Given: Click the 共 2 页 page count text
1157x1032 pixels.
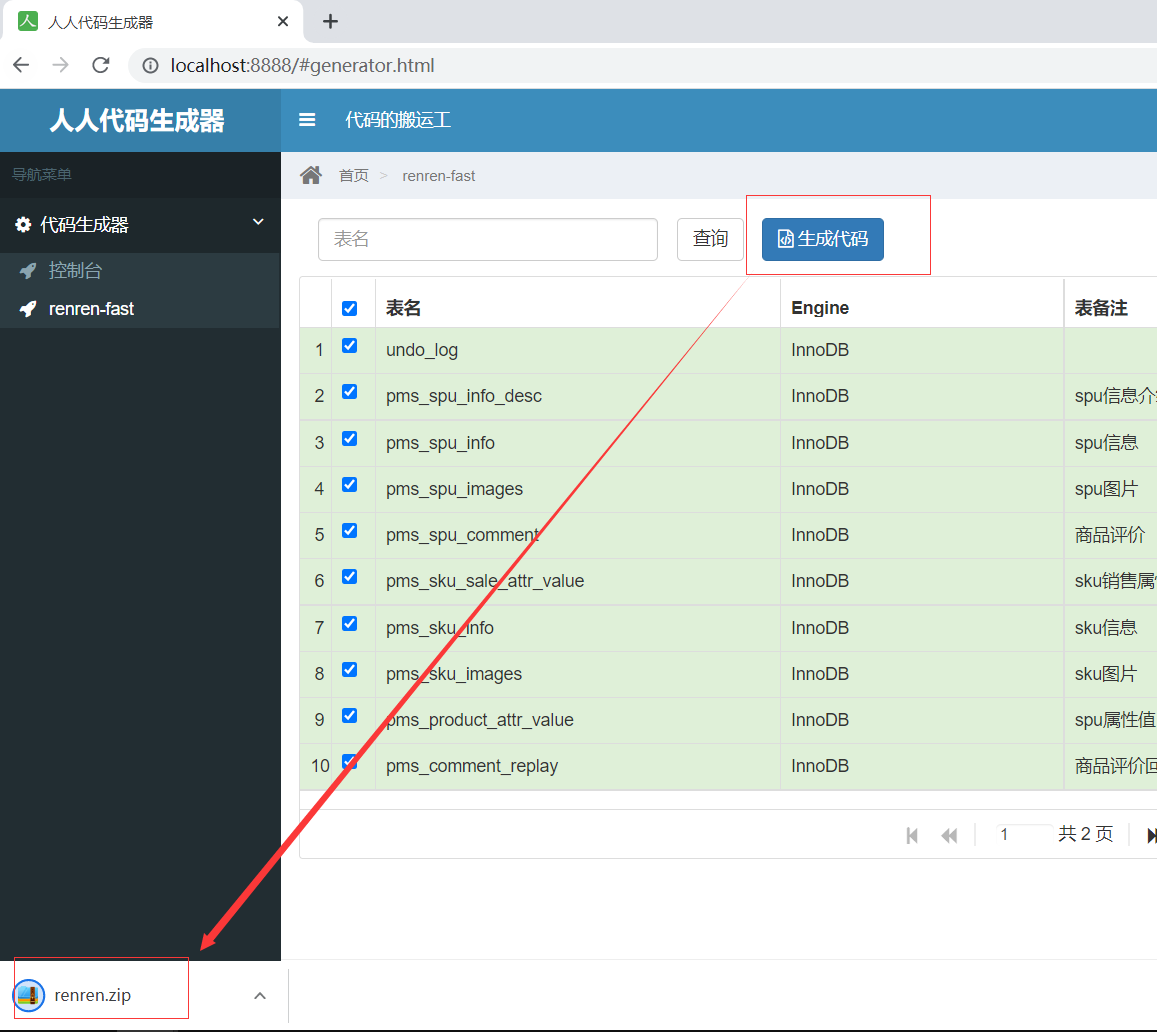Looking at the screenshot, I should [1085, 834].
